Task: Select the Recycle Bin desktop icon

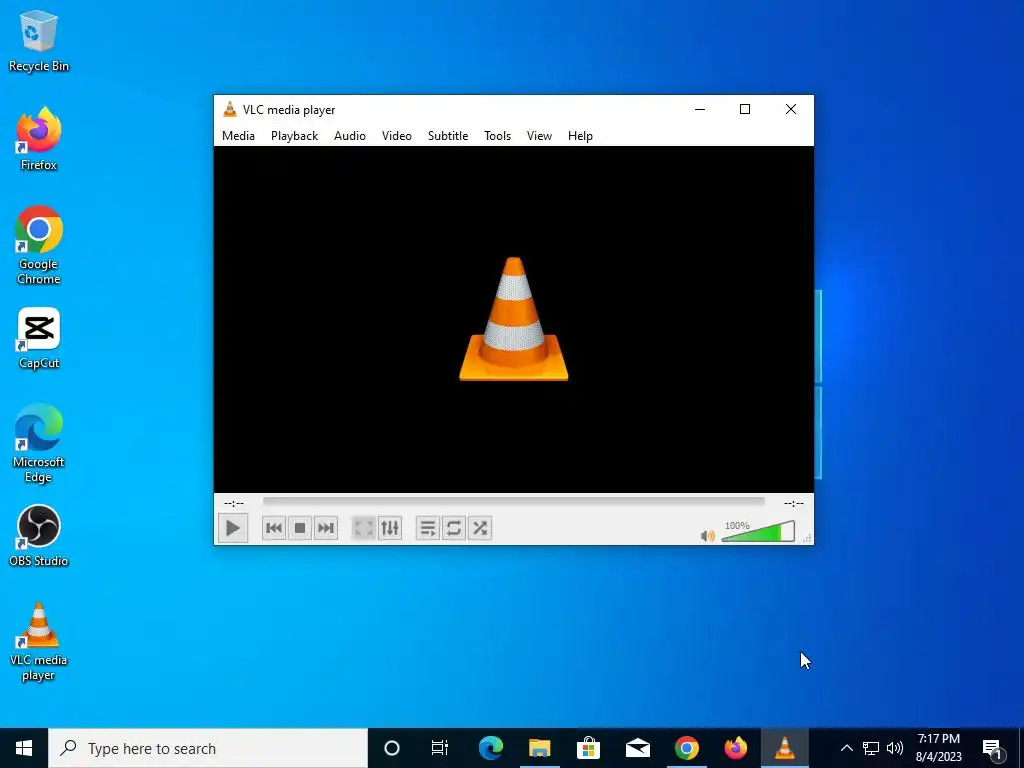Action: click(x=39, y=41)
